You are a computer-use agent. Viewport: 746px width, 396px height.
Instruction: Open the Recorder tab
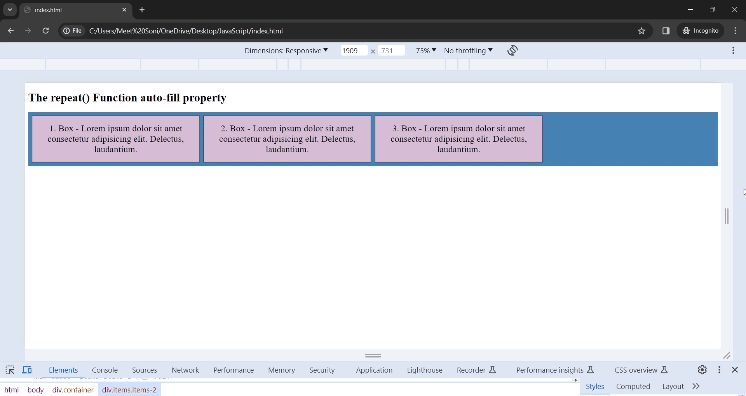476,370
